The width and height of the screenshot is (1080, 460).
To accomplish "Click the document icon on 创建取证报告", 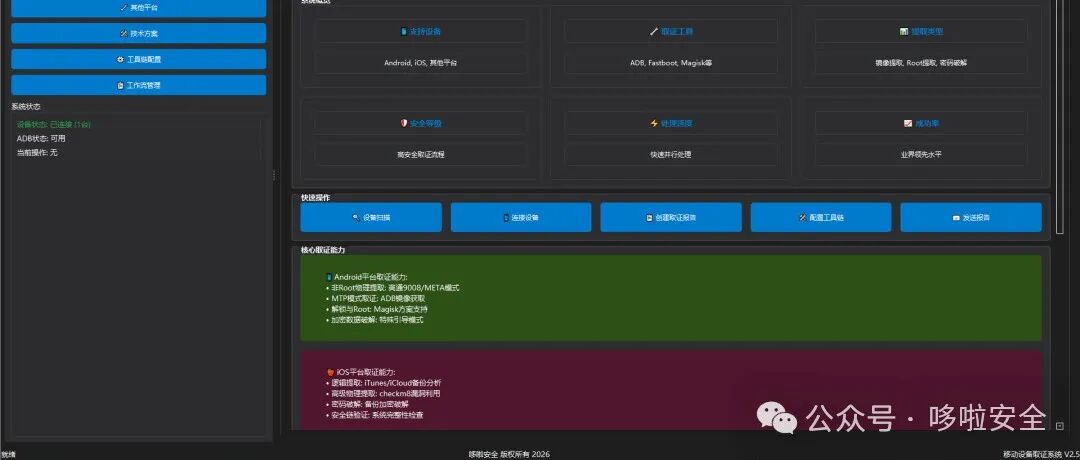I will coord(649,218).
